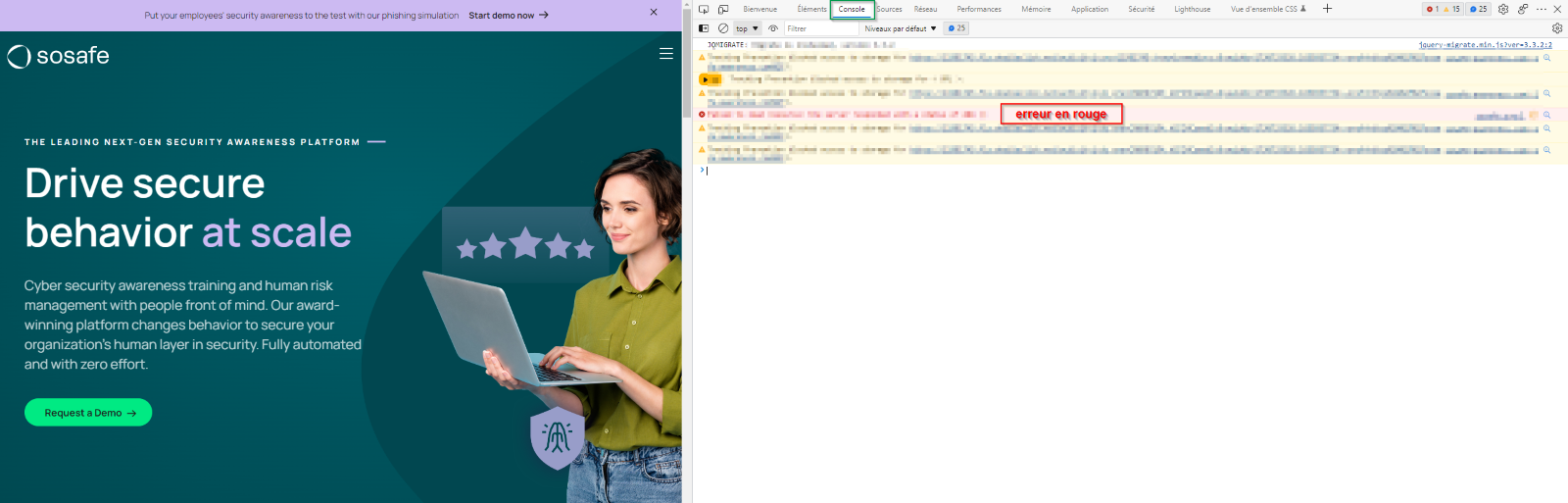This screenshot has height=503, width=1568.
Task: Open the sosafe hamburger menu
Action: coord(666,54)
